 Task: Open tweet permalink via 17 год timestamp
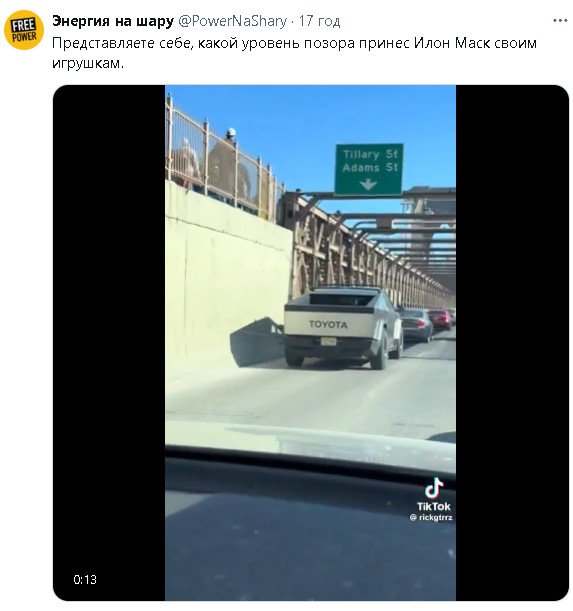319,21
